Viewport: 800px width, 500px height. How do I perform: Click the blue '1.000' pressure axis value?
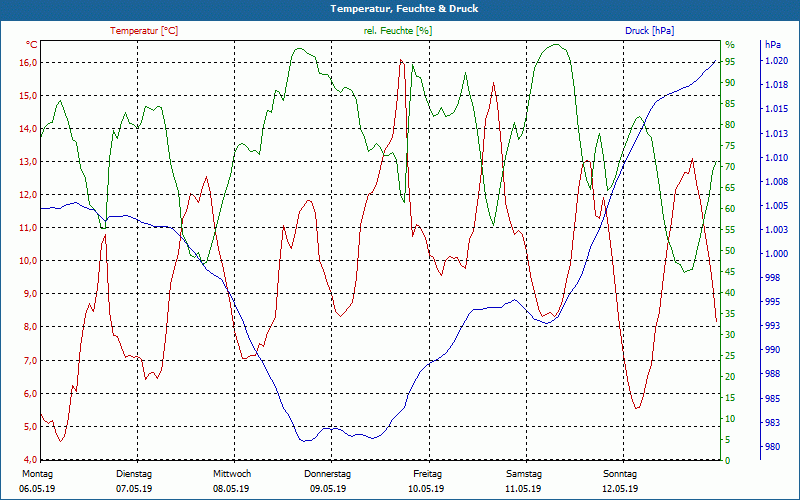coord(776,254)
